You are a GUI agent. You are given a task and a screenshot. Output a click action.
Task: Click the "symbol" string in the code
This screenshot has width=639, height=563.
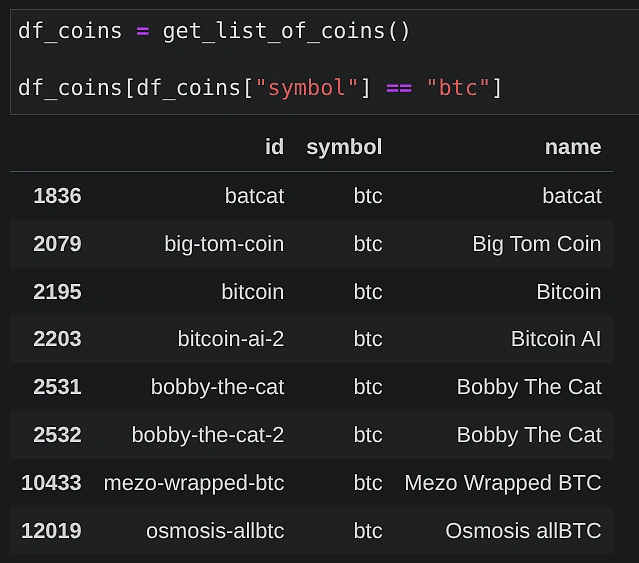[306, 88]
